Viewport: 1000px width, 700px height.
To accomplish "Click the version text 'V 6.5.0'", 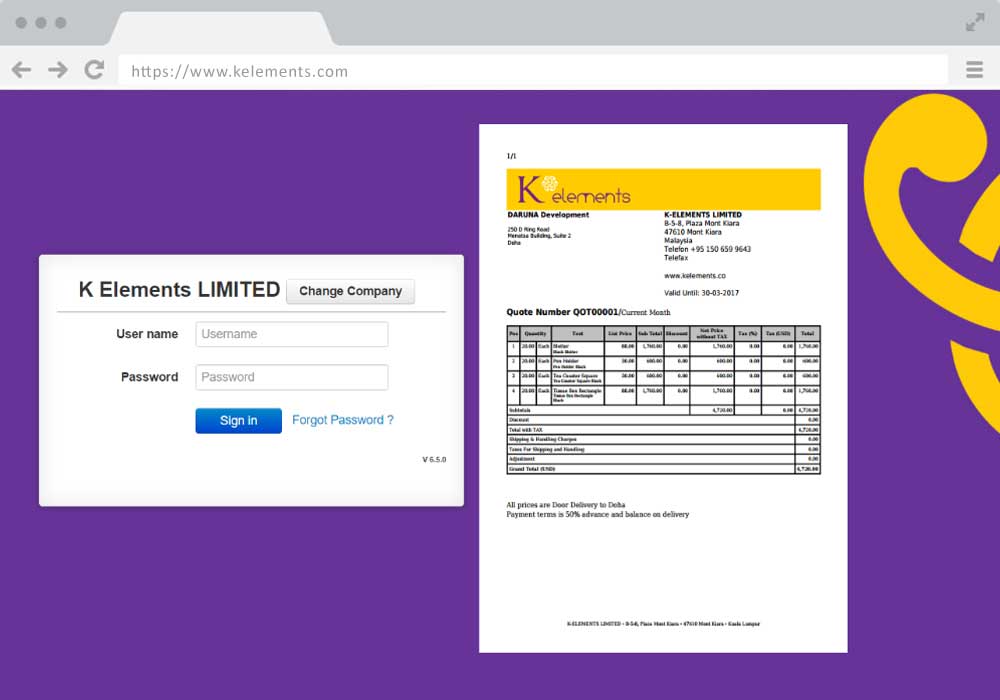I will click(434, 460).
